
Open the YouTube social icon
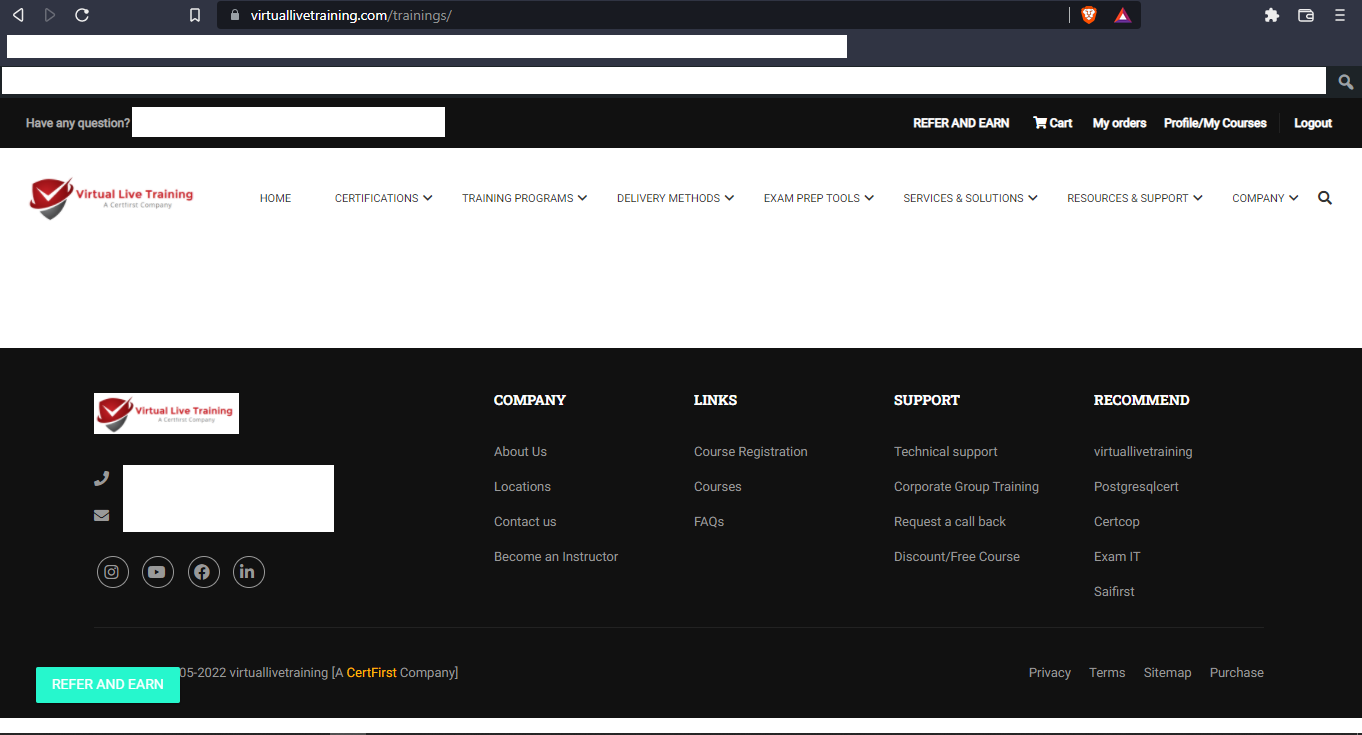pyautogui.click(x=158, y=572)
